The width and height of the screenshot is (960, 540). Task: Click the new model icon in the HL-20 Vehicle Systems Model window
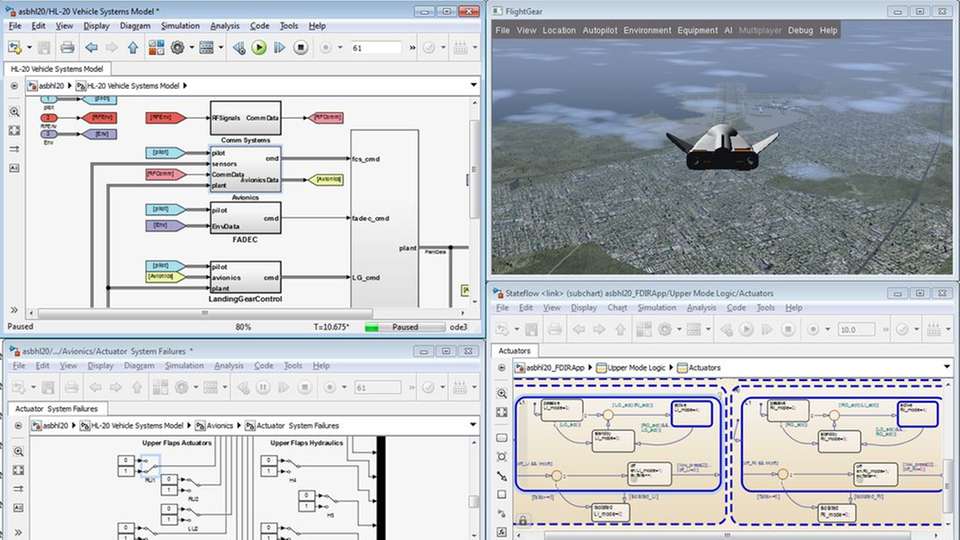(15, 47)
